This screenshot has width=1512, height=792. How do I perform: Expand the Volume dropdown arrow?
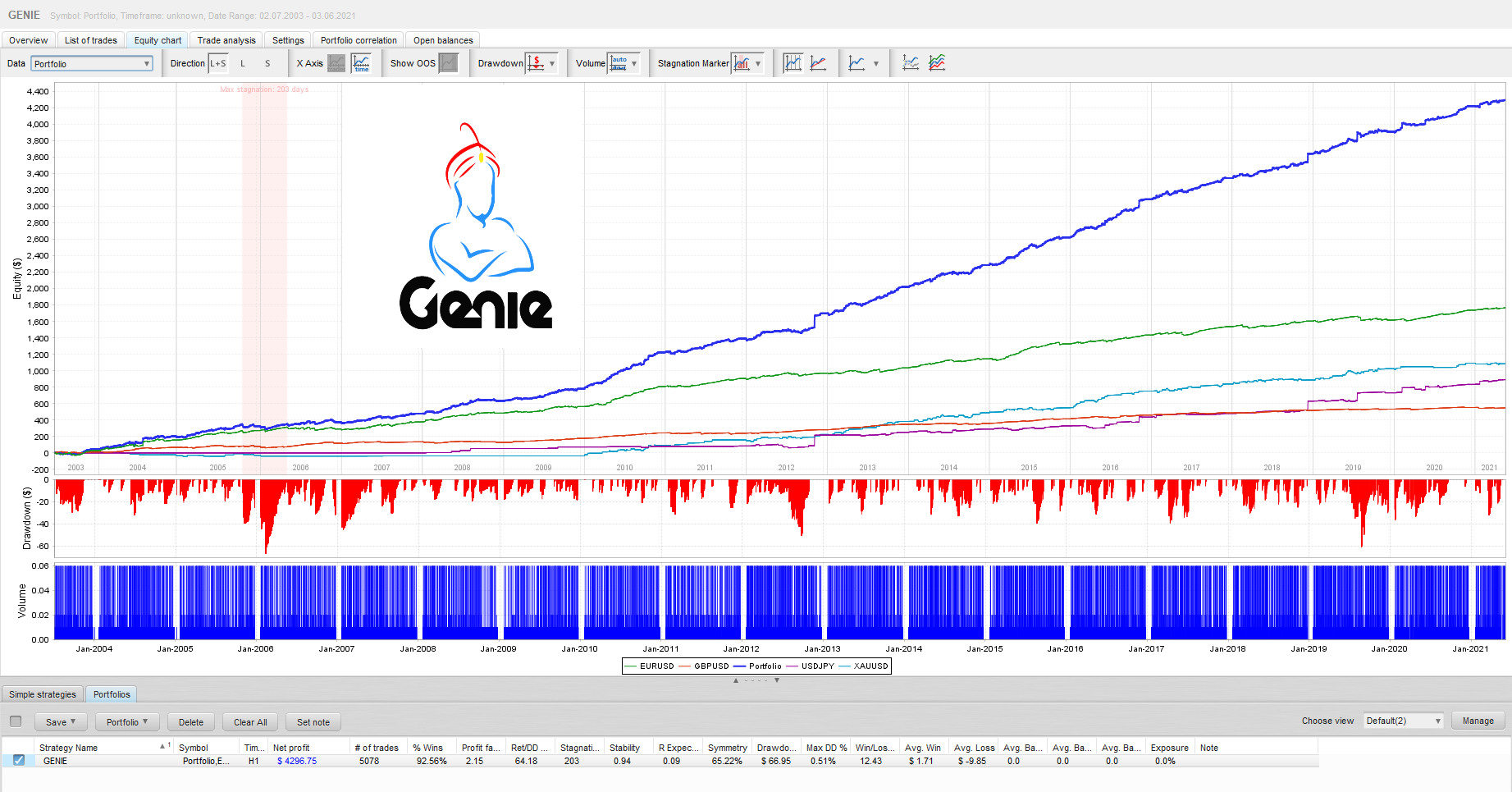[x=634, y=63]
